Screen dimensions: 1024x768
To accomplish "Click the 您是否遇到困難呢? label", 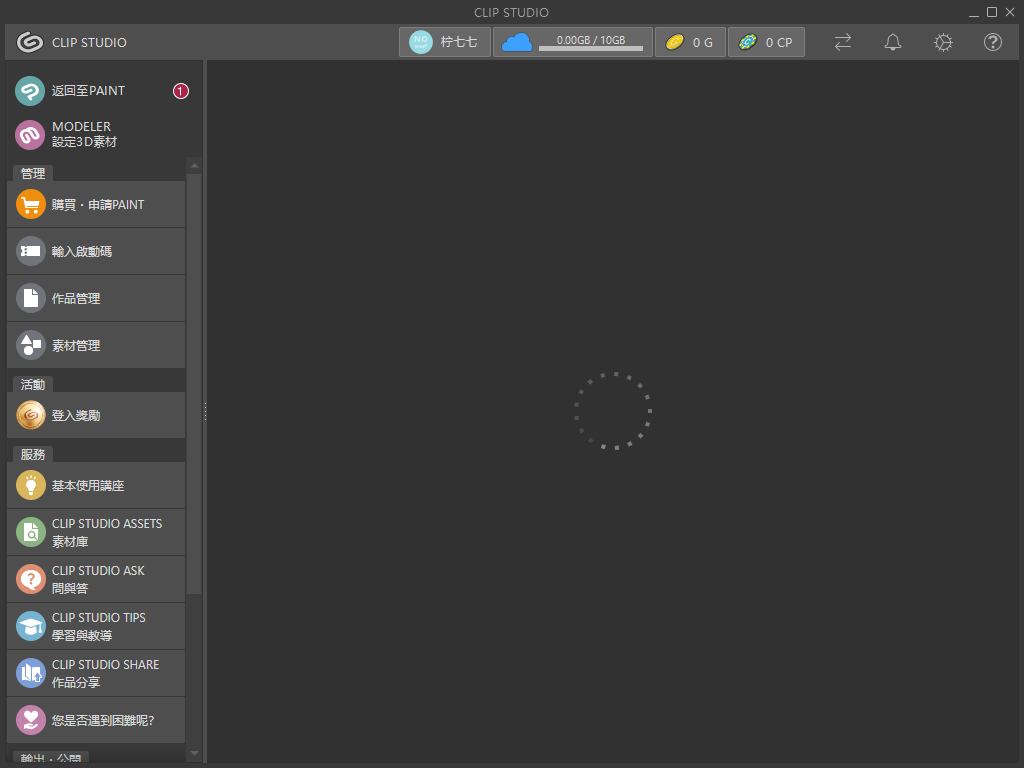I will 103,720.
